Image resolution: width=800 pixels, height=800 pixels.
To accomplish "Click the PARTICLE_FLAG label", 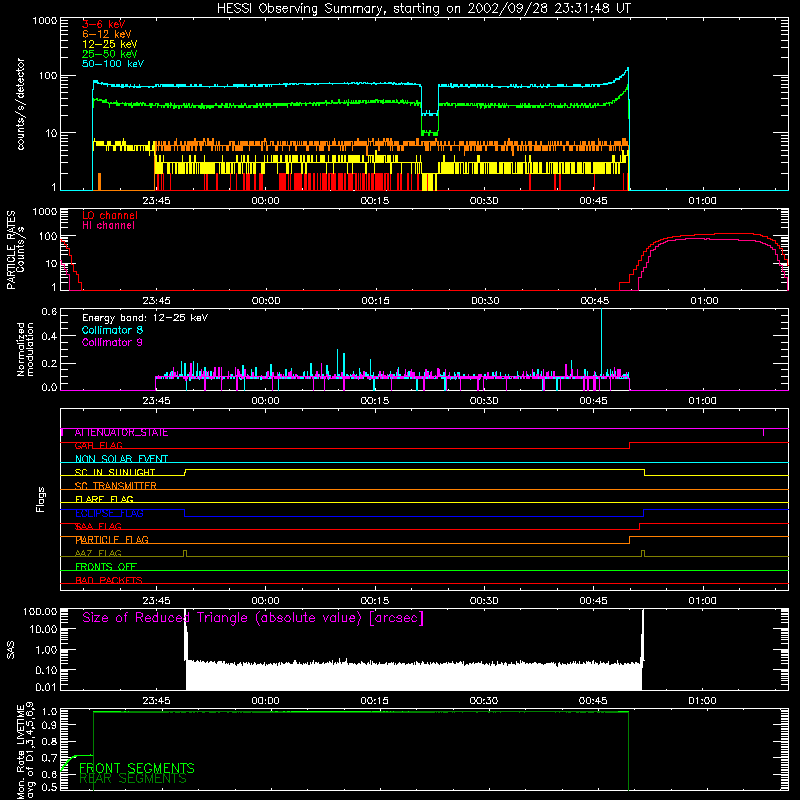I will click(x=112, y=539).
